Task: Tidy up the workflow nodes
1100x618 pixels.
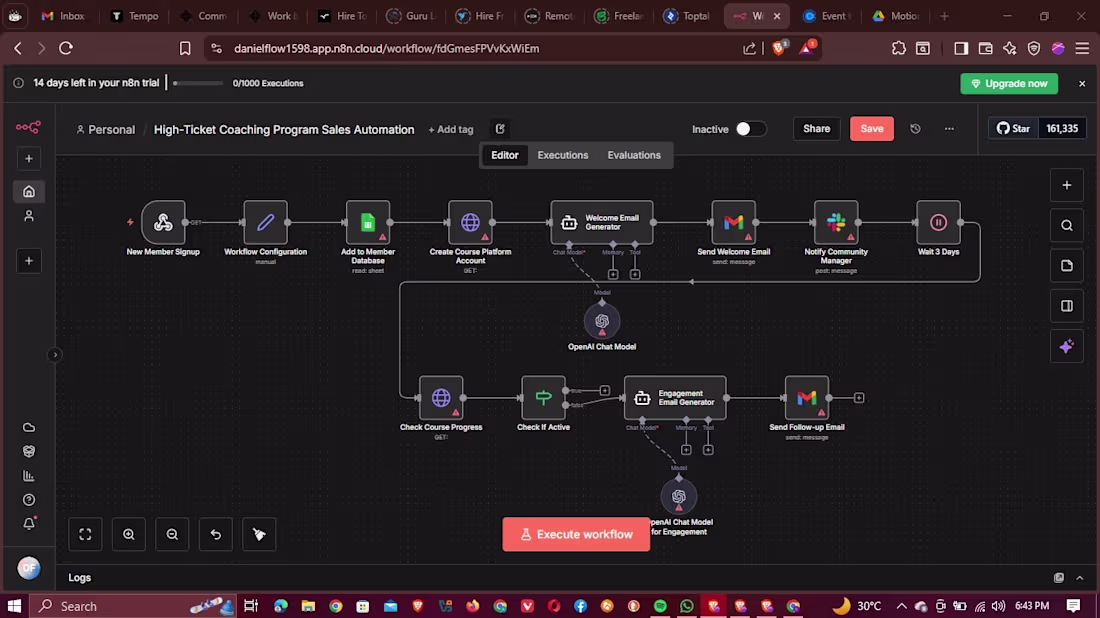Action: (259, 535)
